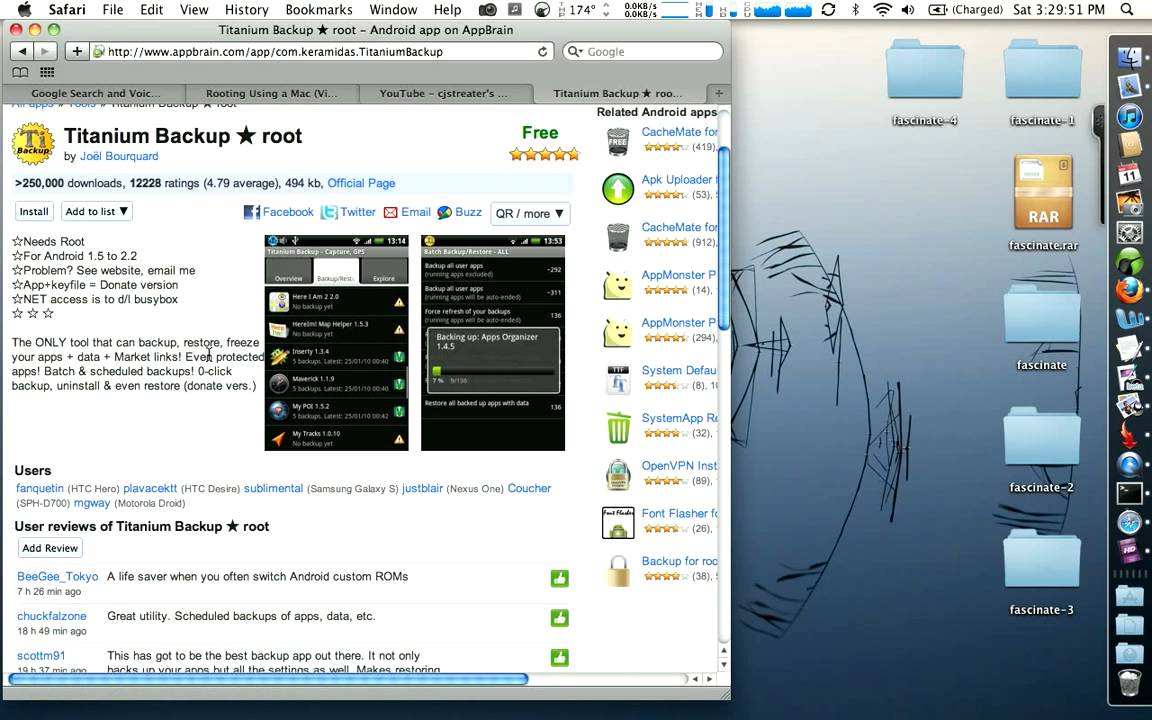
Task: Click the vertical page scrollbar thumb
Action: [x=723, y=237]
